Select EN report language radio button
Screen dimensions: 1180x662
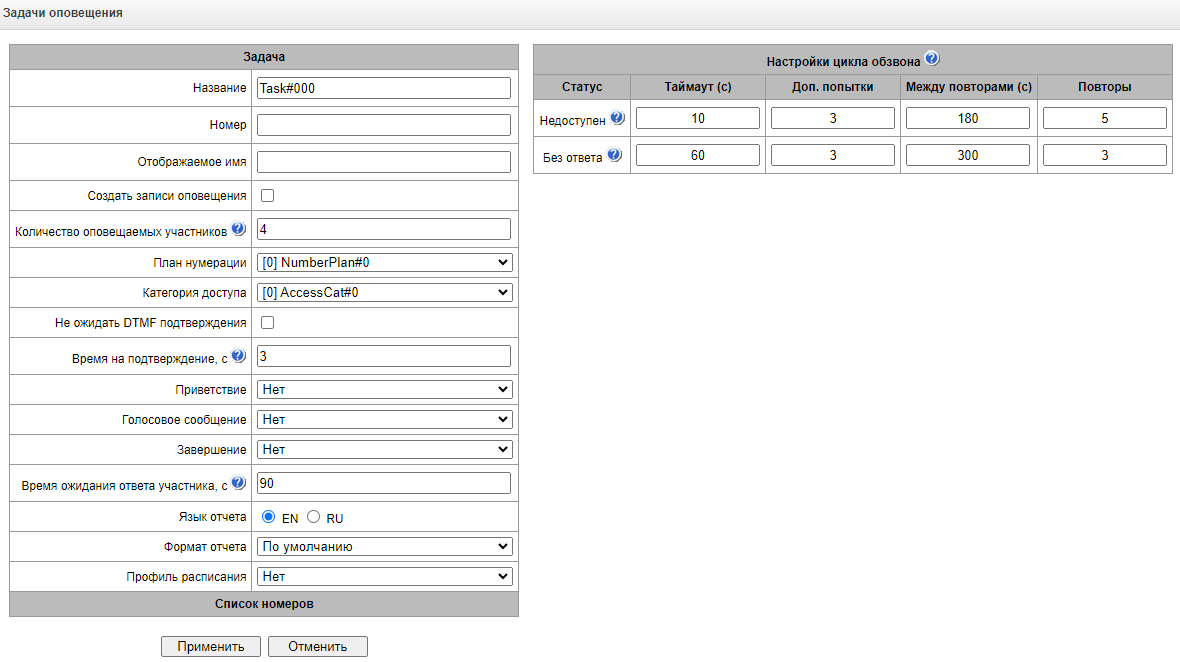pos(268,517)
